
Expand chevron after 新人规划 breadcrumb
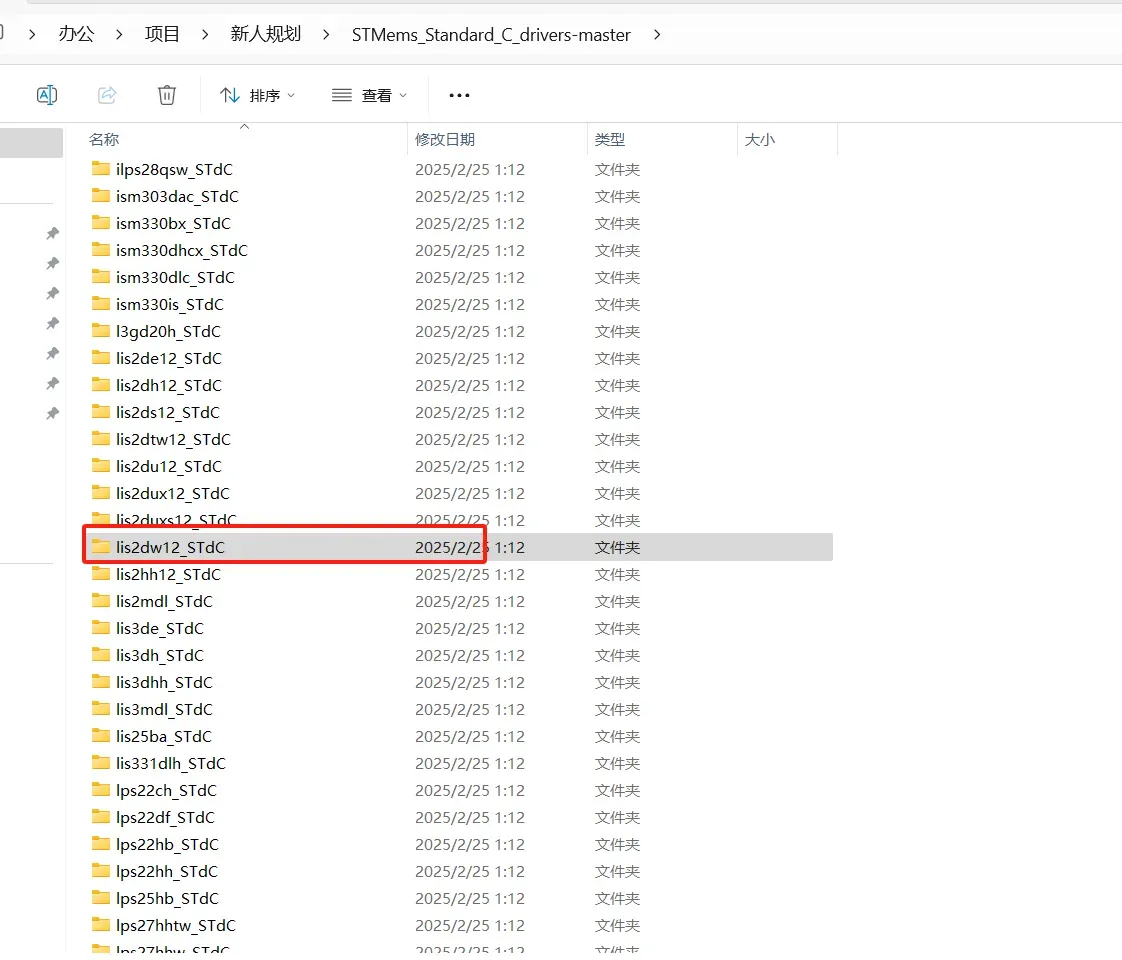pyautogui.click(x=326, y=34)
